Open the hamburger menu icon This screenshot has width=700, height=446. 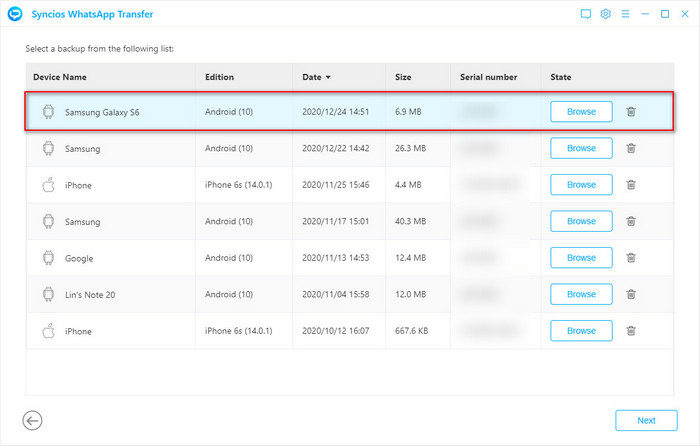625,14
